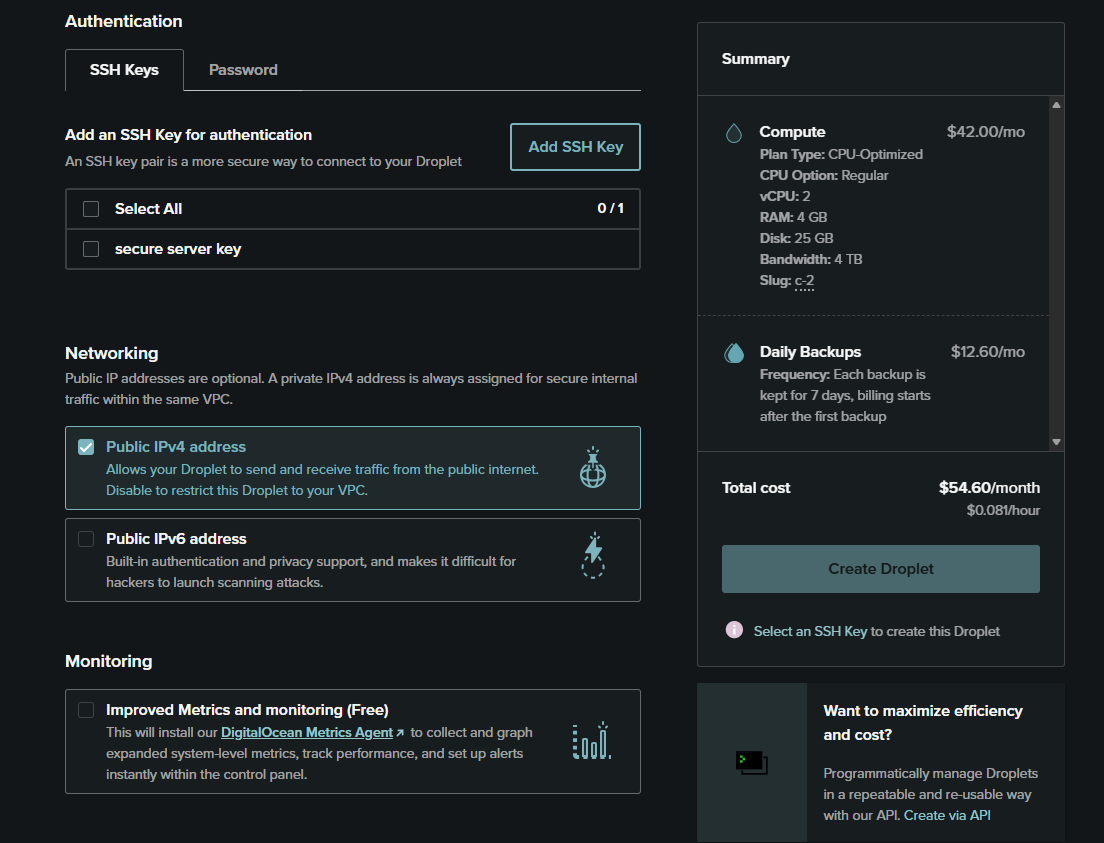
Task: Click the secure server key label
Action: tap(178, 249)
